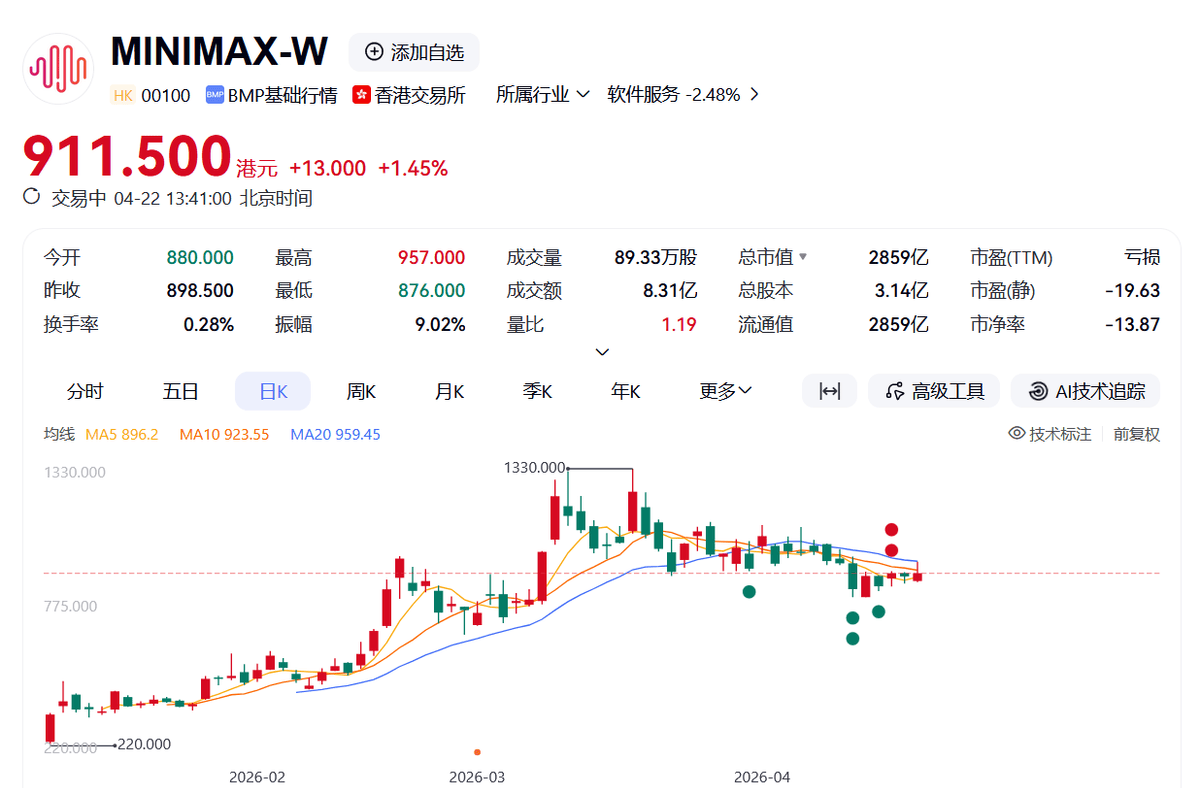Click the 成交量 value 89.33万股
The image size is (1200, 788).
(x=656, y=258)
